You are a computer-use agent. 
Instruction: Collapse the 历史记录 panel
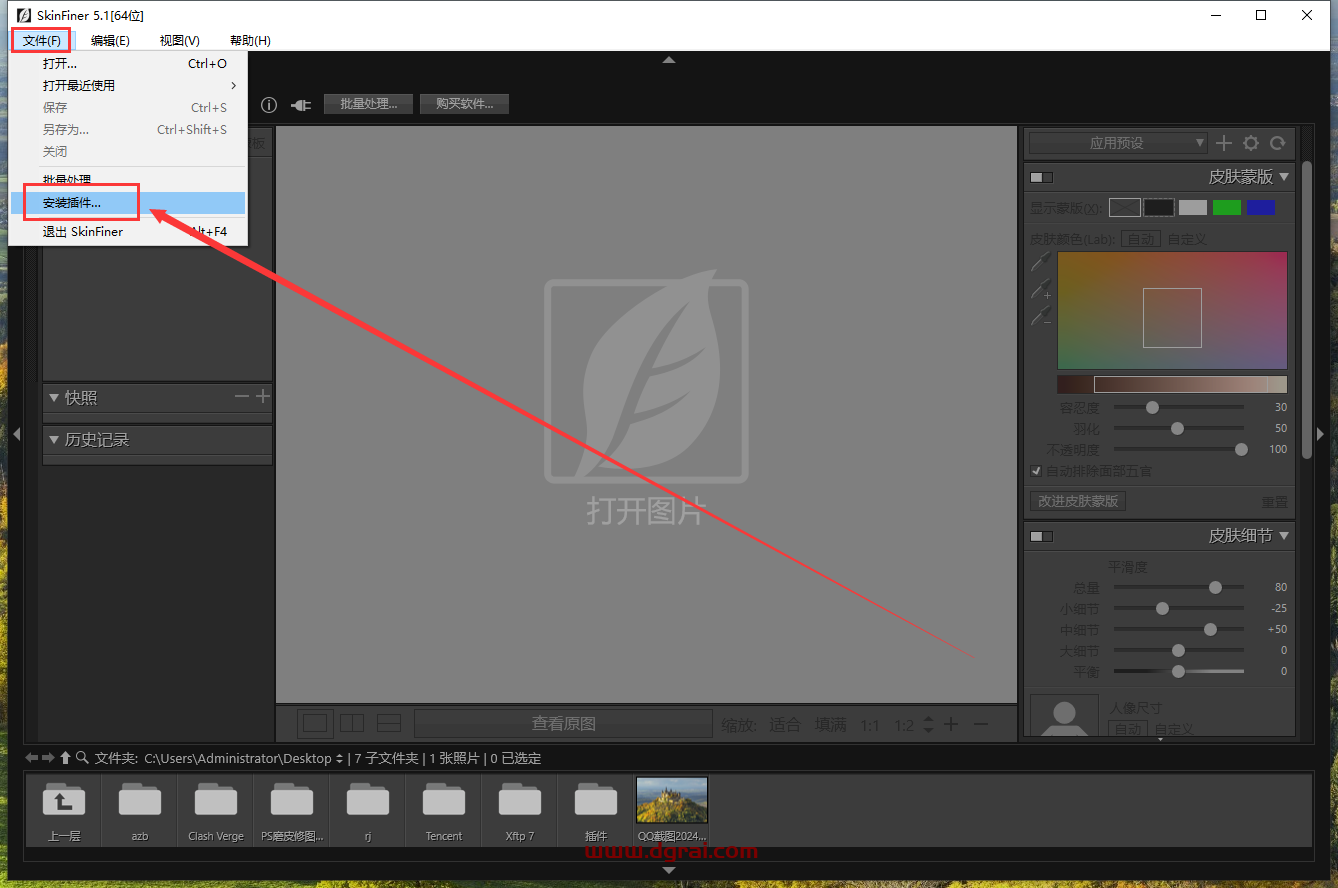[x=54, y=440]
